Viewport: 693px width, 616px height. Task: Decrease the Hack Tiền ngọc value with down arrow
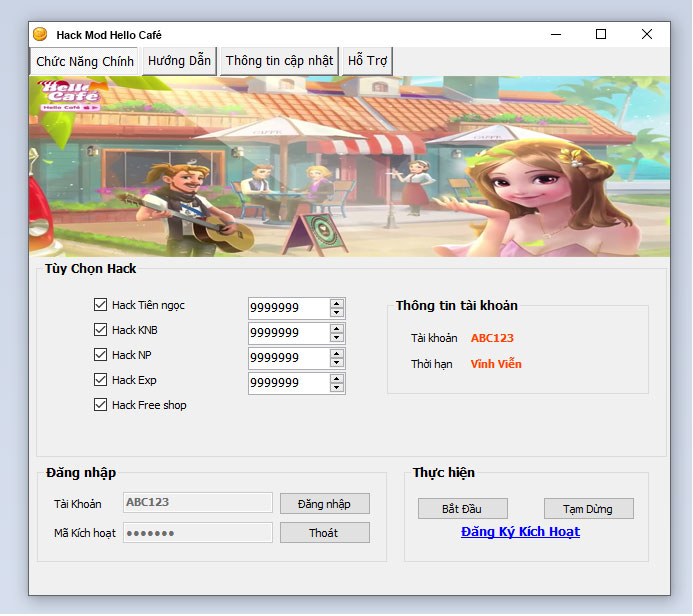pos(337,312)
